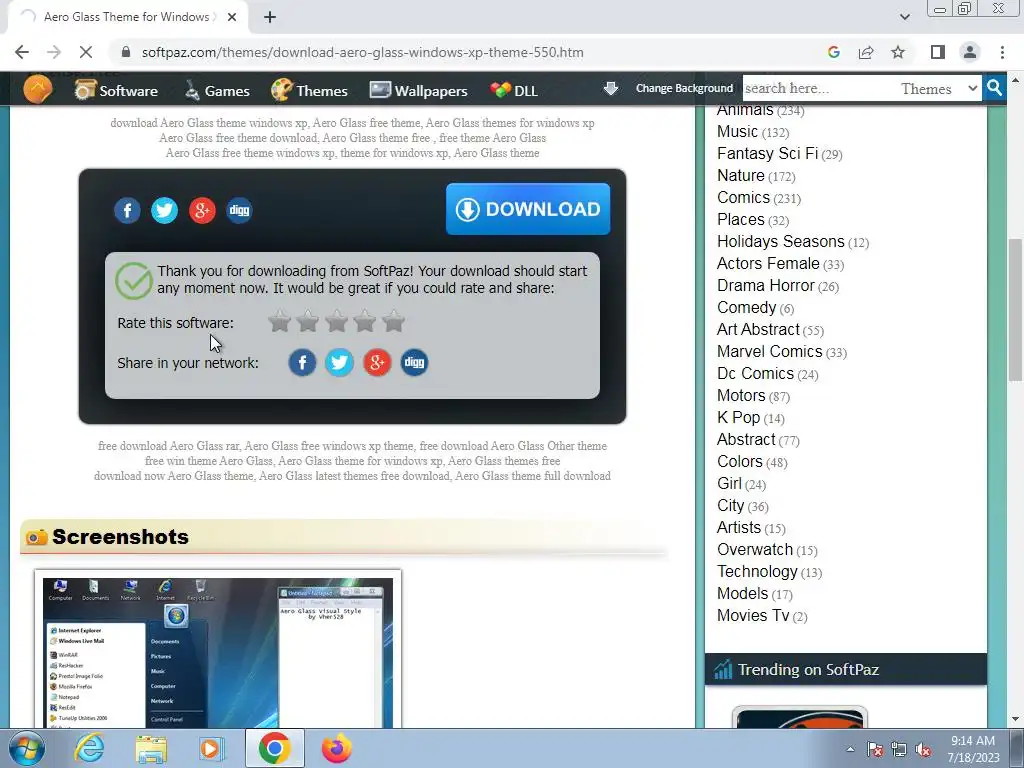Viewport: 1024px width, 768px height.
Task: Rate the software three stars
Action: (x=336, y=321)
